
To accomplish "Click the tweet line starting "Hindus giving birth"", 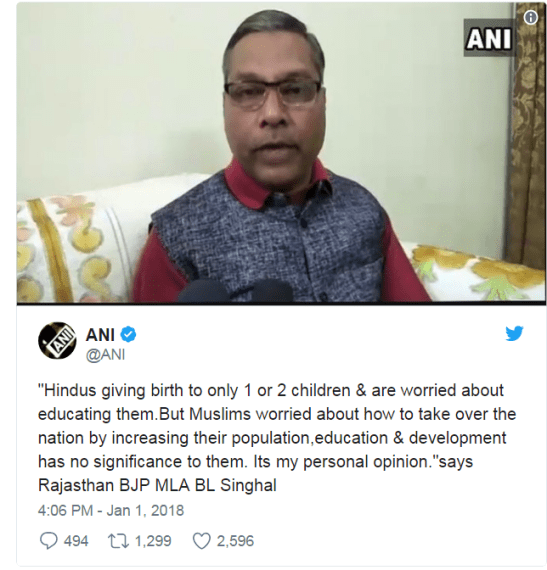I will (x=271, y=390).
